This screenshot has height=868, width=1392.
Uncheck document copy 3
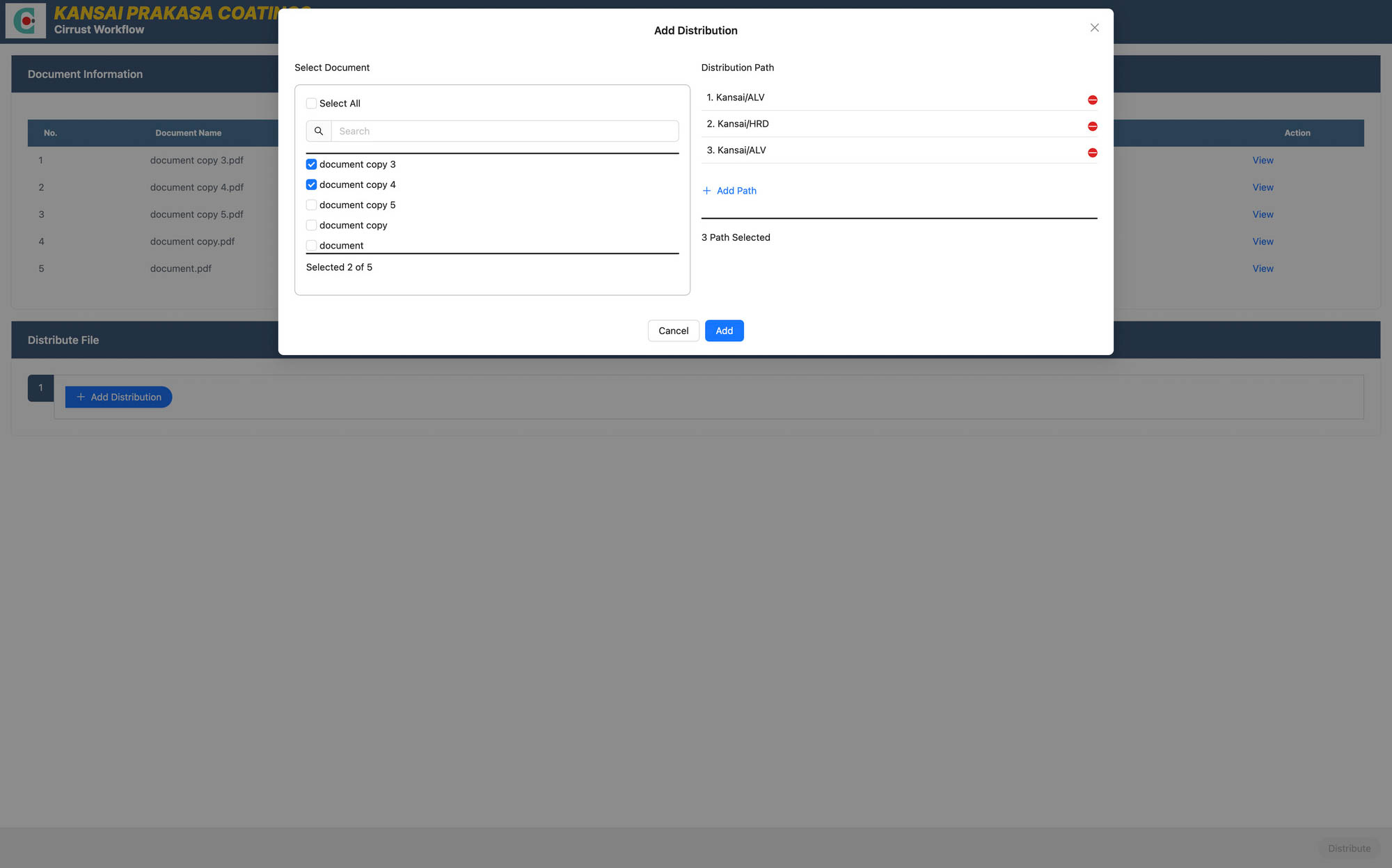pyautogui.click(x=311, y=164)
